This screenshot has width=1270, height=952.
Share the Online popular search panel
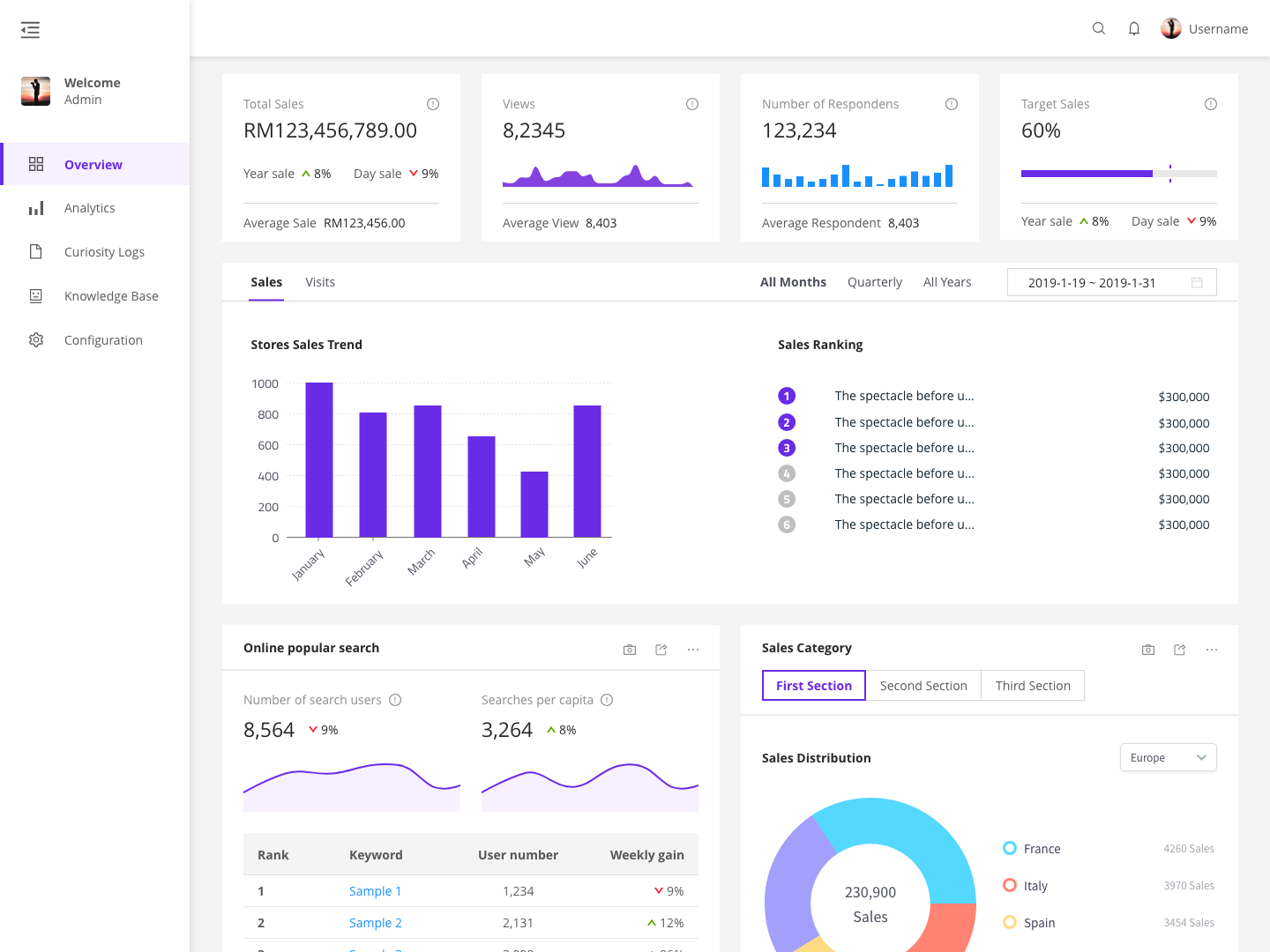pos(661,649)
